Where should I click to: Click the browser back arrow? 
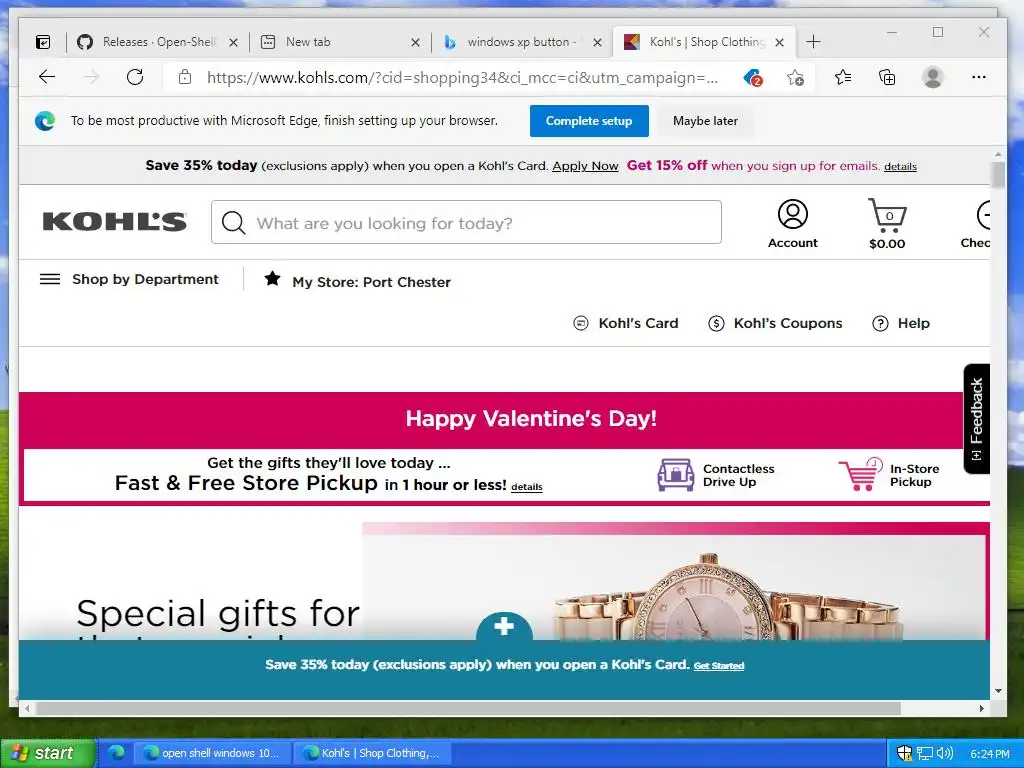point(47,77)
